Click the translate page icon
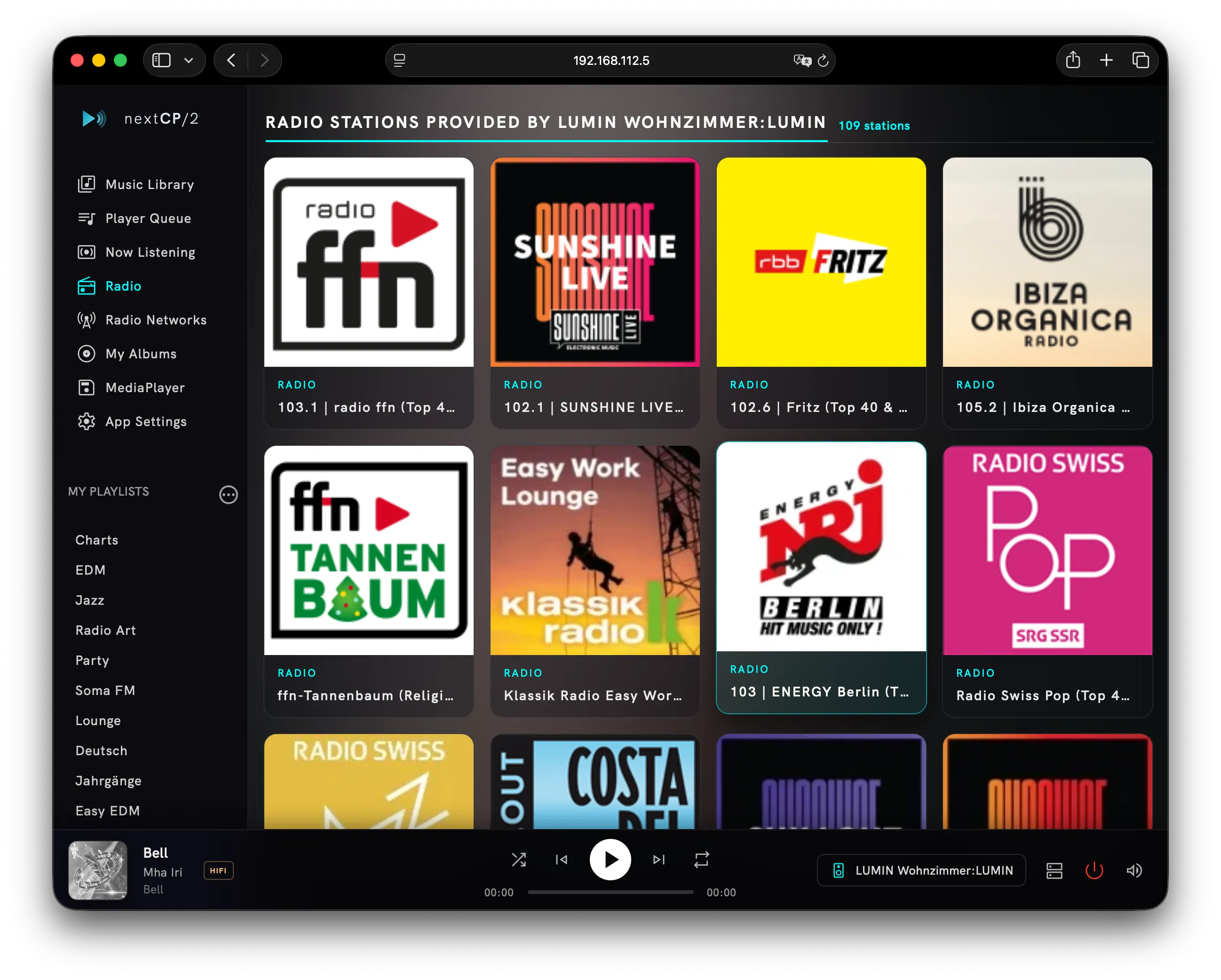Viewport: 1221px width, 980px height. [802, 60]
